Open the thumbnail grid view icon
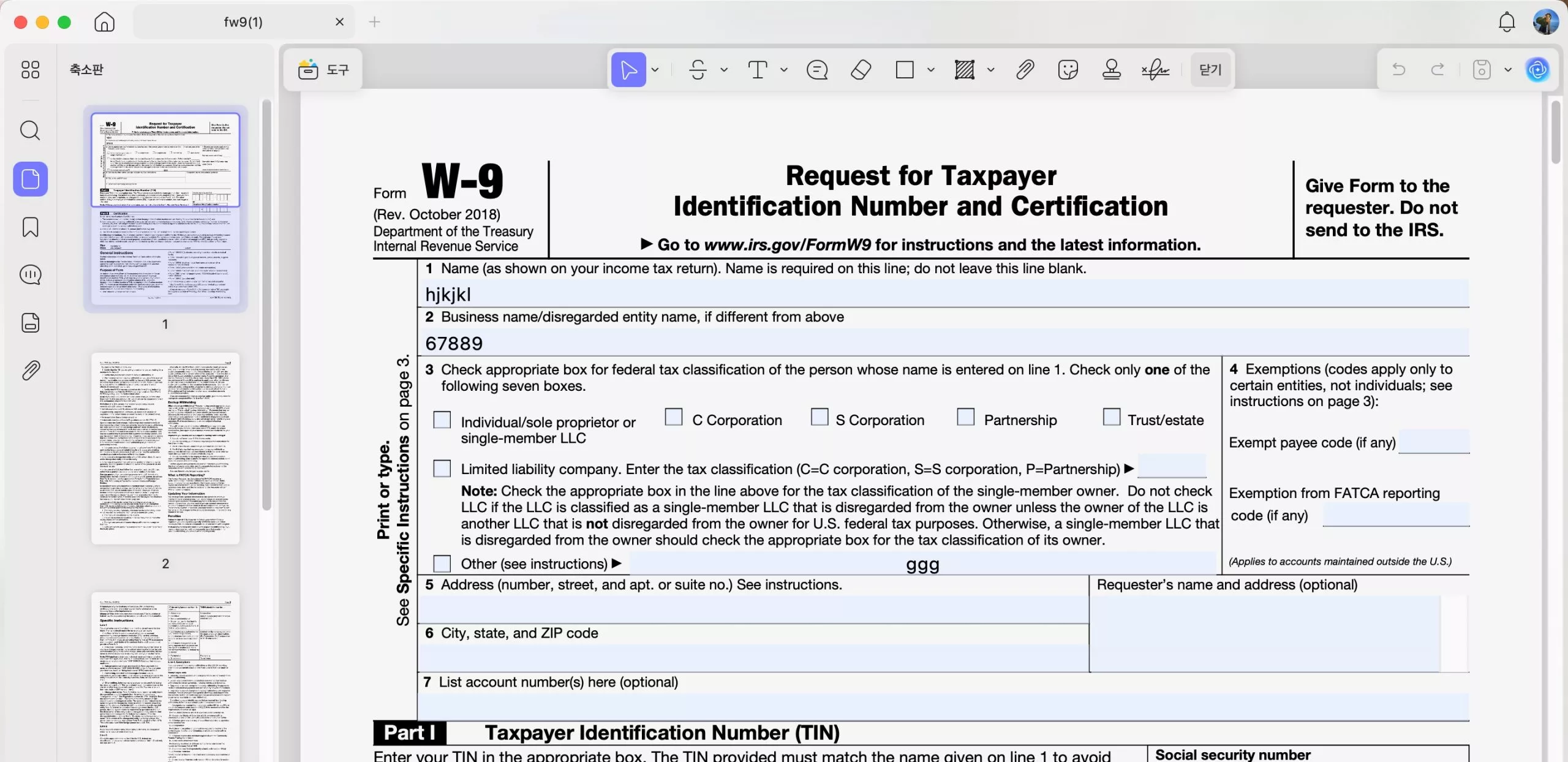Viewport: 1568px width, 762px height. pyautogui.click(x=30, y=69)
